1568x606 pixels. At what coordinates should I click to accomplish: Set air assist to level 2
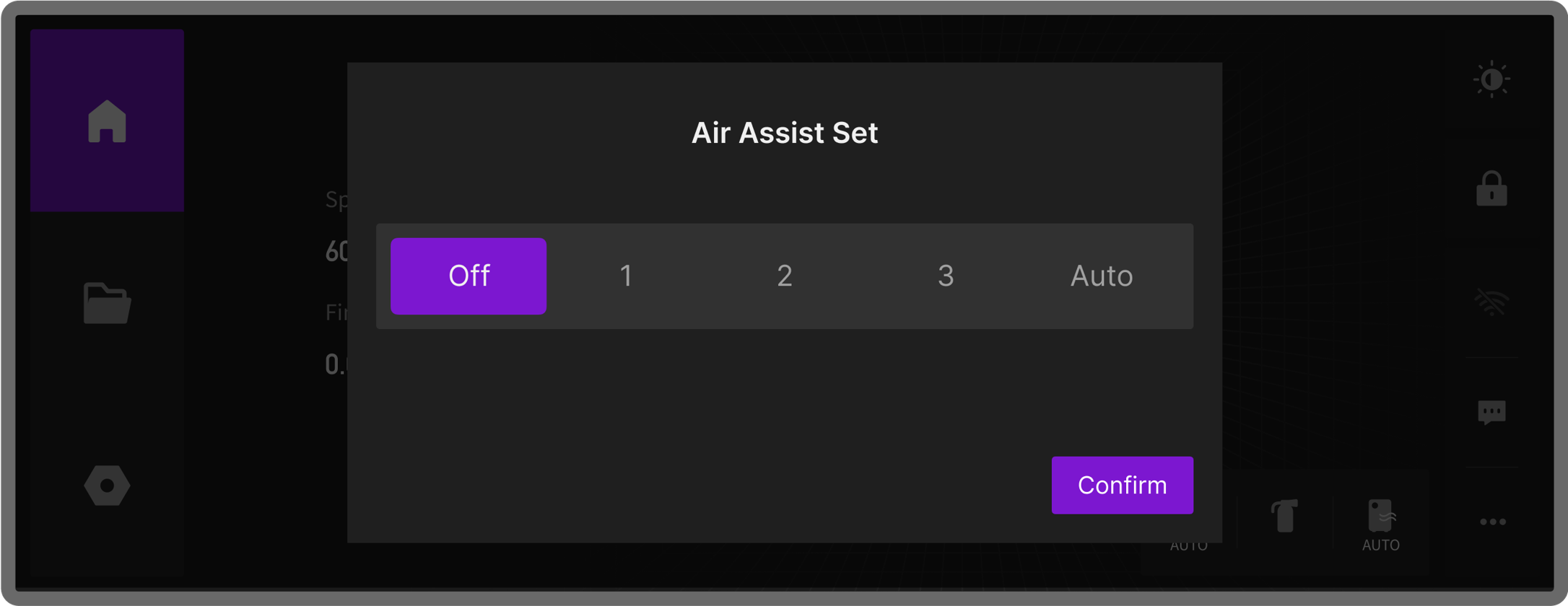pos(785,276)
